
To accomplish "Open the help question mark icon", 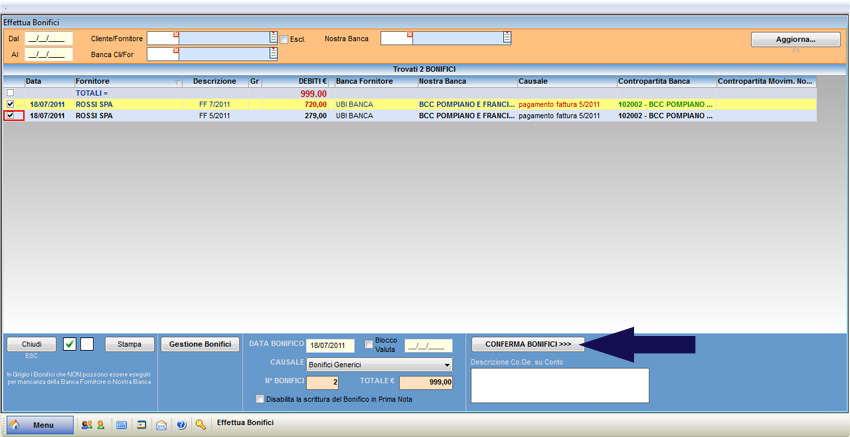I will 181,425.
